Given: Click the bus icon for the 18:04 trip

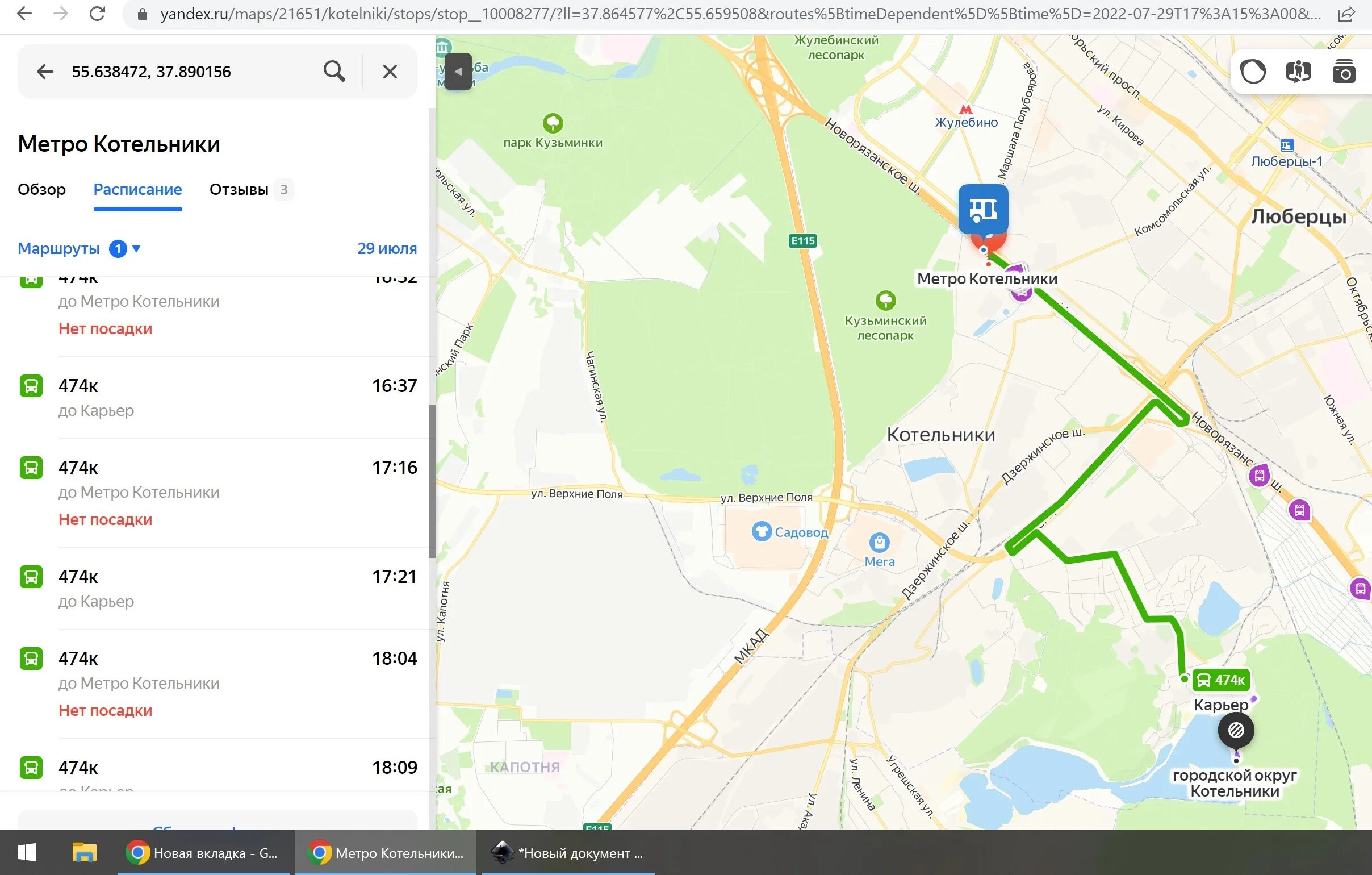Looking at the screenshot, I should coord(31,659).
